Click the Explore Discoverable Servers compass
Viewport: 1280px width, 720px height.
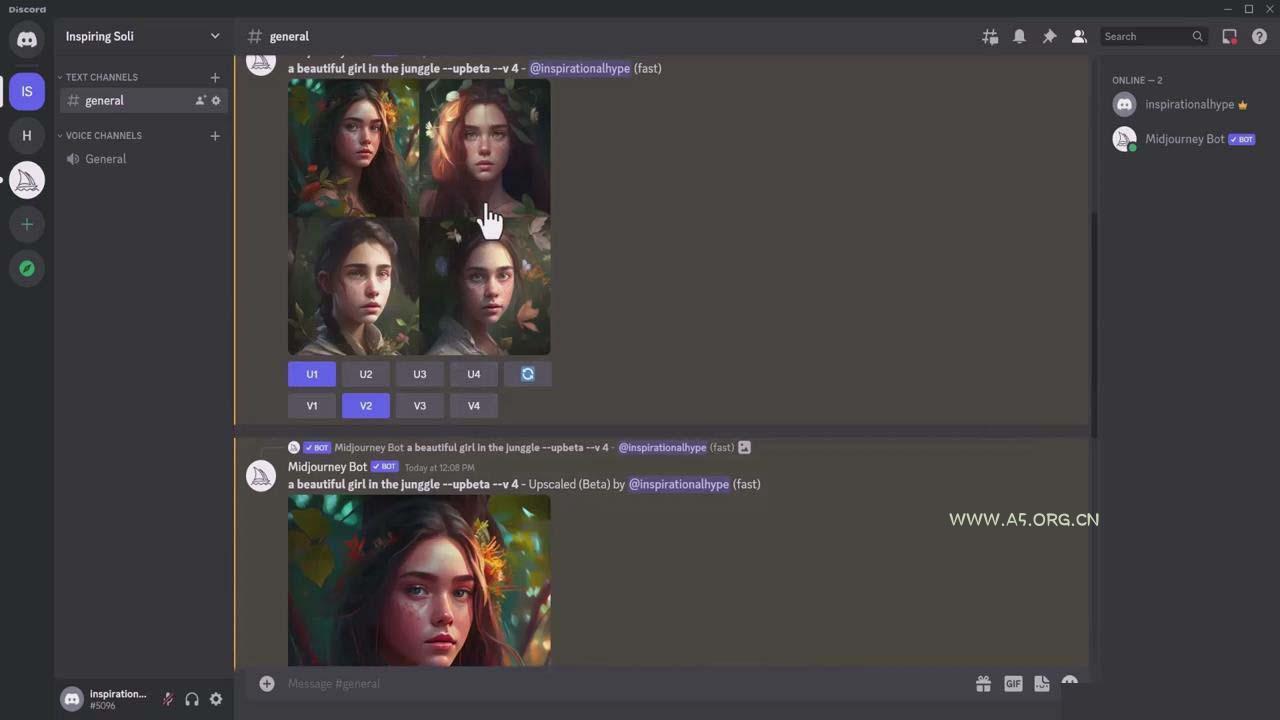click(x=27, y=268)
